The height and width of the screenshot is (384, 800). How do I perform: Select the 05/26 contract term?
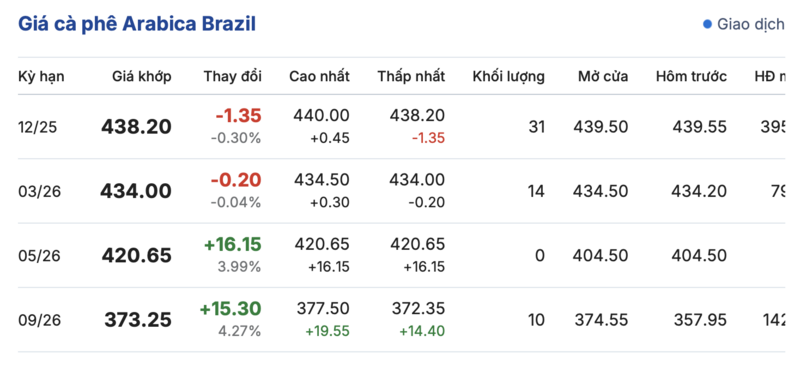(39, 255)
